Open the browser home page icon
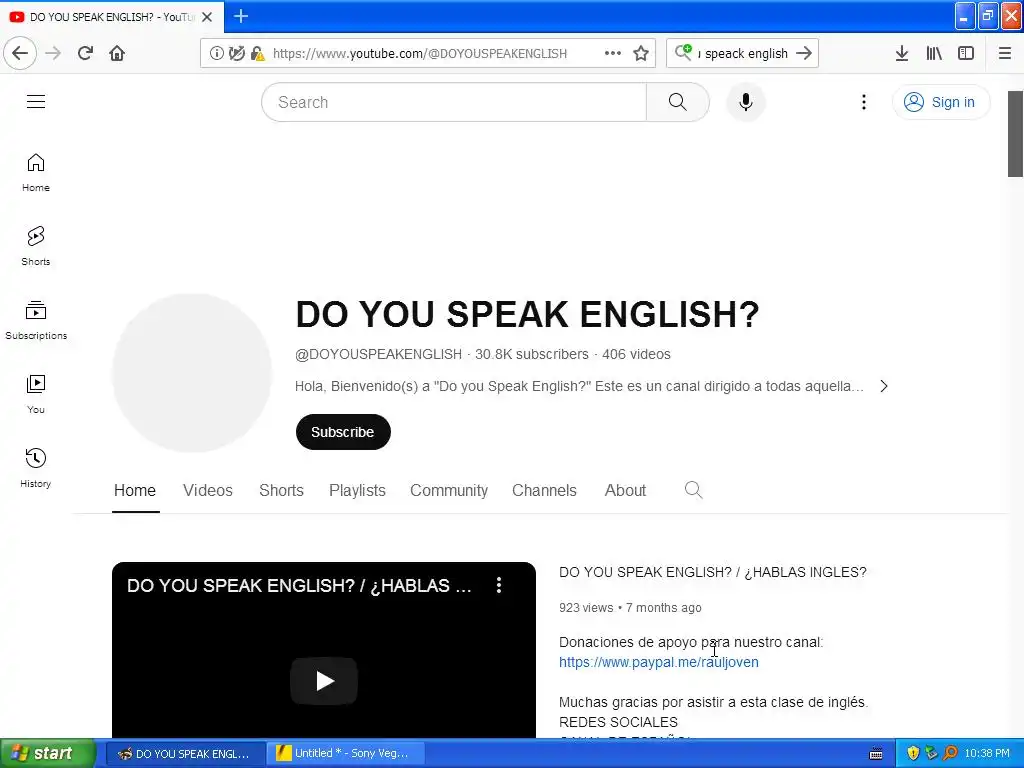1024x768 pixels. point(117,53)
